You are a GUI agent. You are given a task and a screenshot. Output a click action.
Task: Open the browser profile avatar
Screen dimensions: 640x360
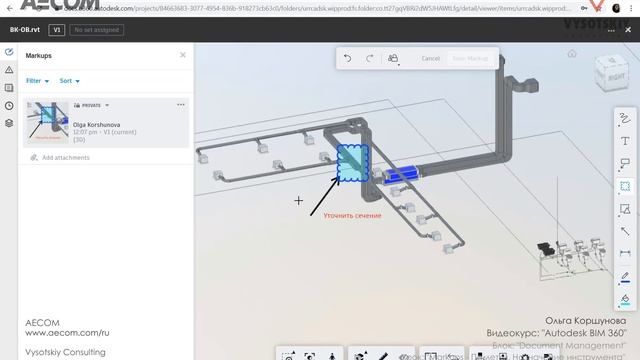coord(616,8)
